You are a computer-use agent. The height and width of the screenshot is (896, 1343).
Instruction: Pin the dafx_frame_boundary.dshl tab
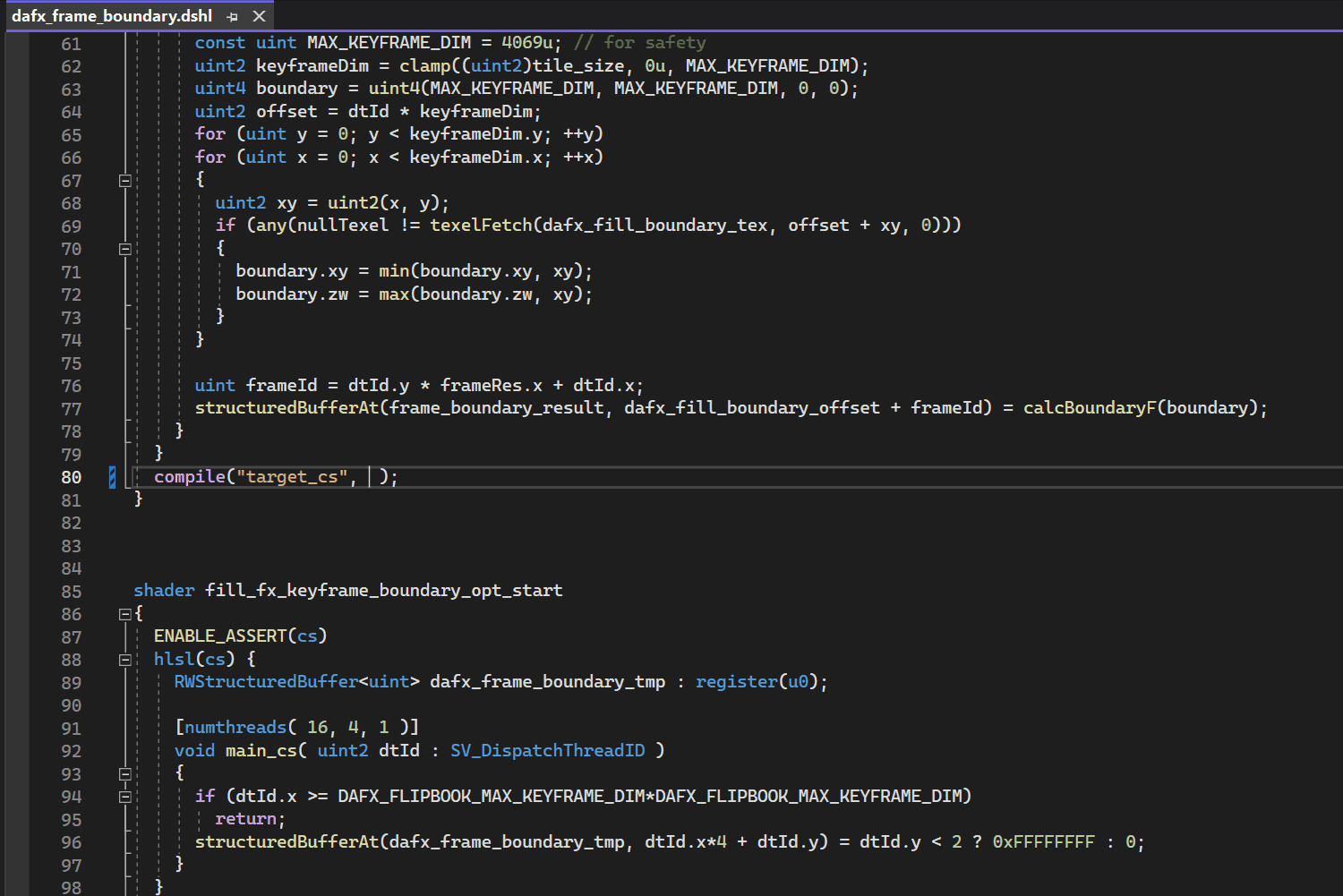[x=232, y=15]
